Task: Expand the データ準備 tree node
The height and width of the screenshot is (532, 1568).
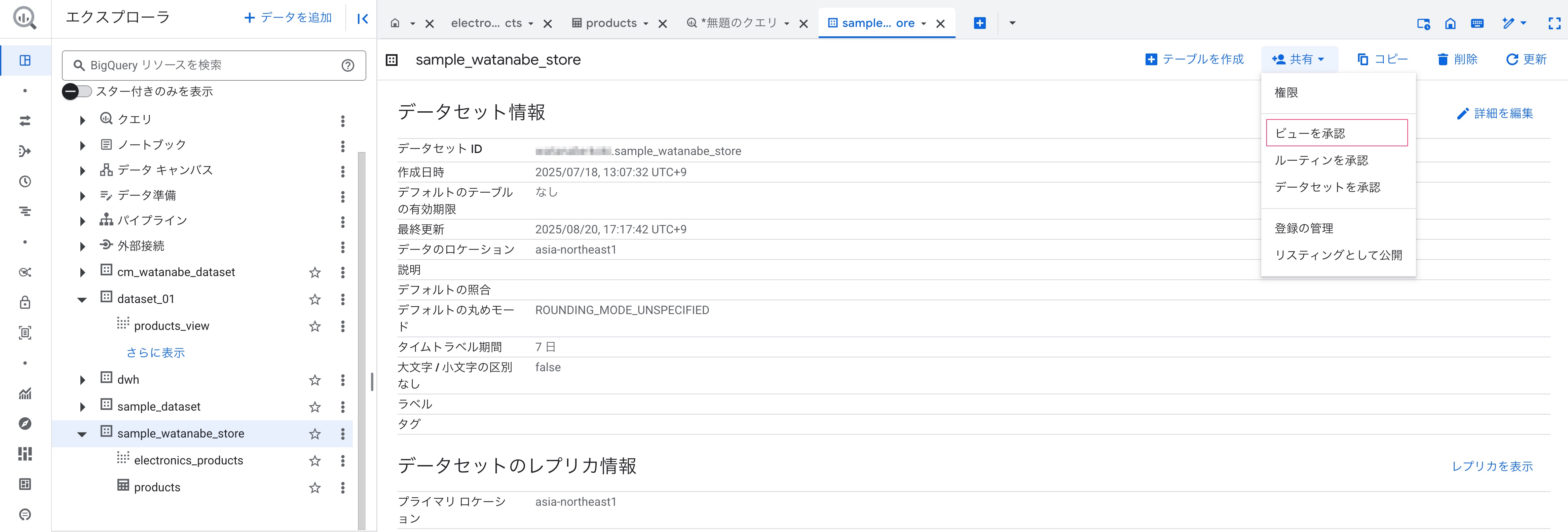Action: [82, 196]
